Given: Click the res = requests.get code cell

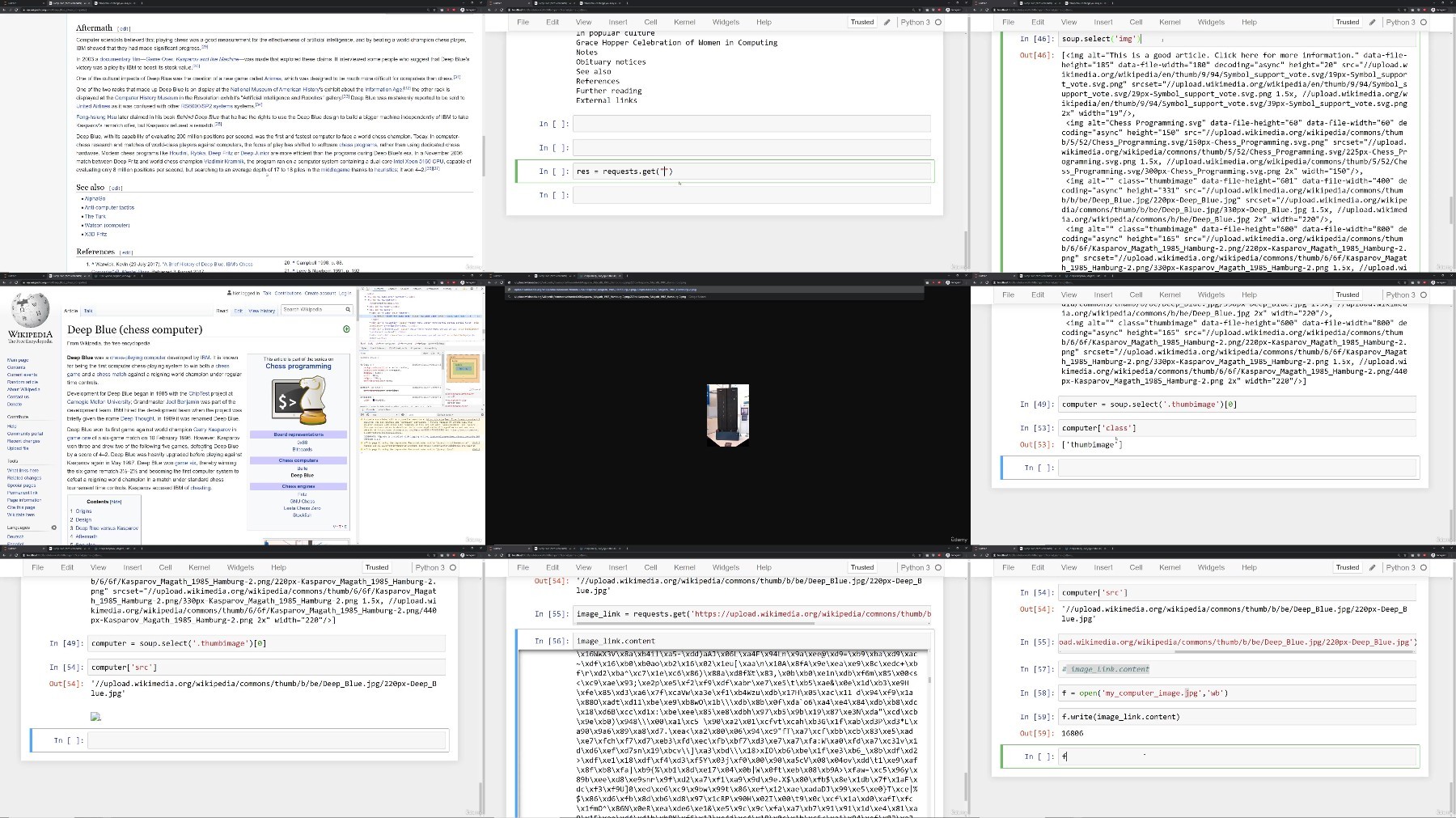Looking at the screenshot, I should point(751,172).
